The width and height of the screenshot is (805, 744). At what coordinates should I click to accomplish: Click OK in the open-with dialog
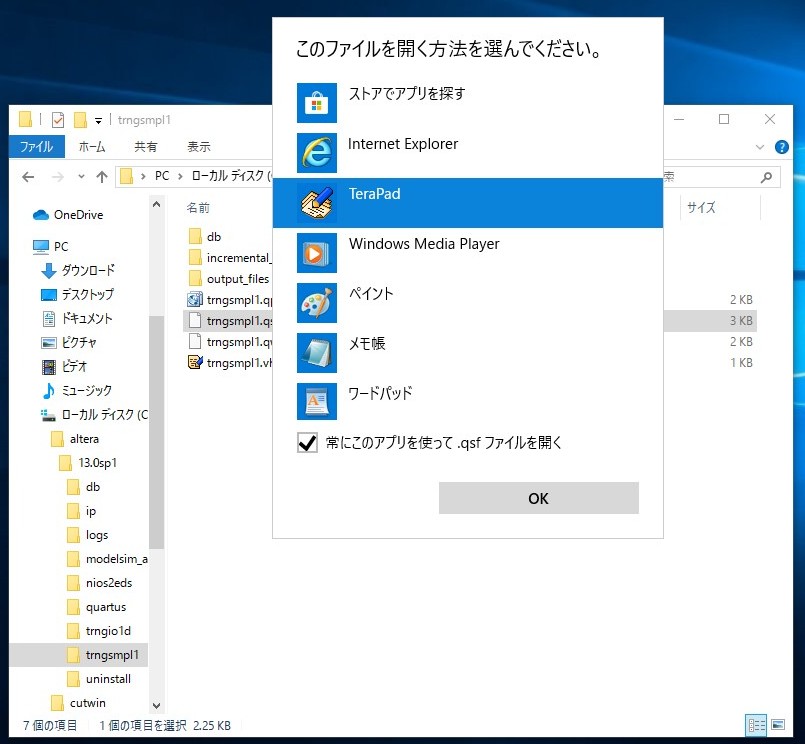(539, 498)
